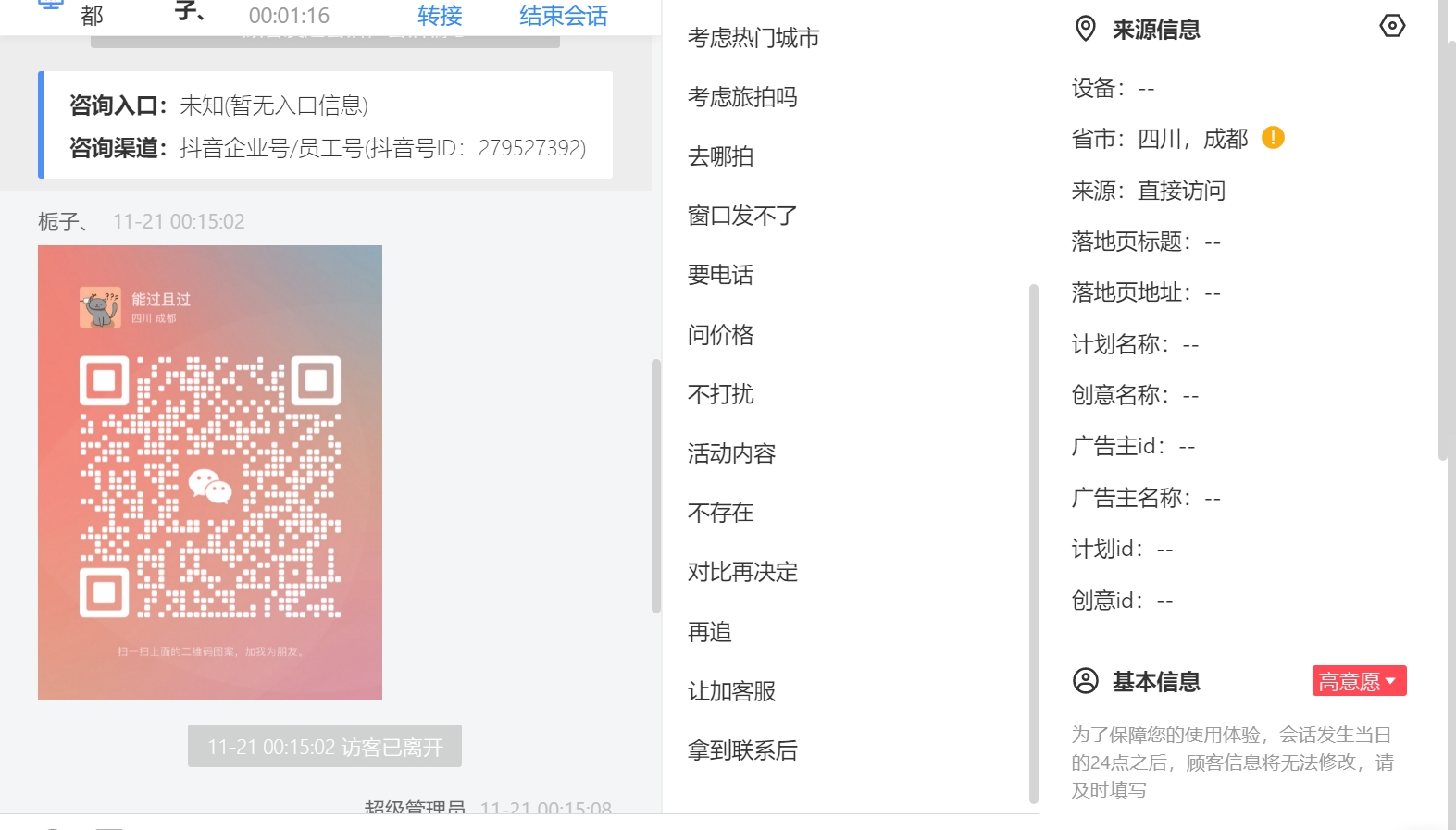Click the 转接 transfer link
The image size is (1456, 830).
[x=440, y=16]
